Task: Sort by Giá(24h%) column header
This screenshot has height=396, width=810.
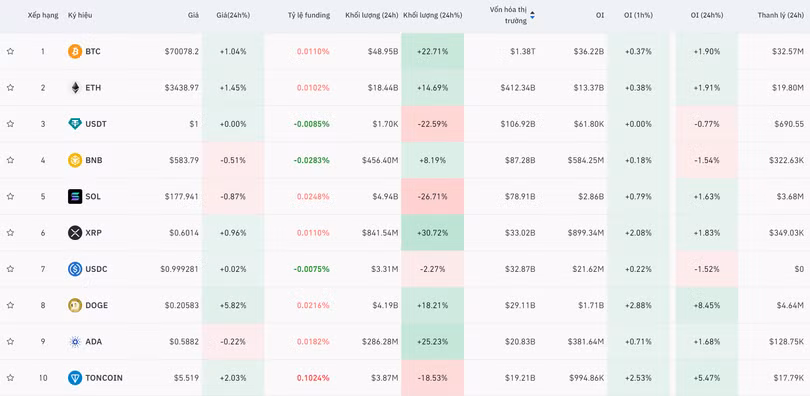Action: (233, 15)
